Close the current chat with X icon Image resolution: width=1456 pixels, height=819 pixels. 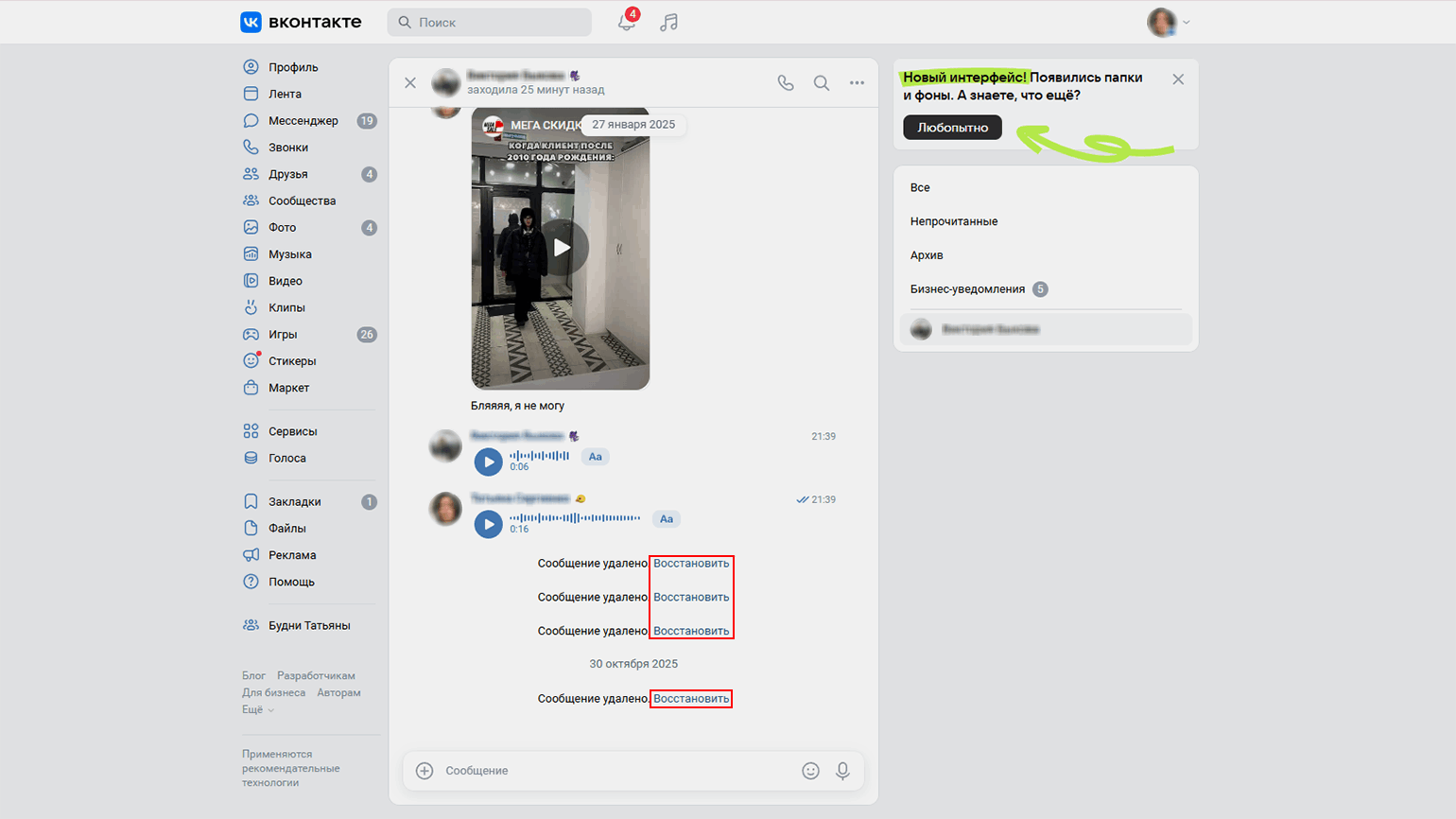[410, 83]
